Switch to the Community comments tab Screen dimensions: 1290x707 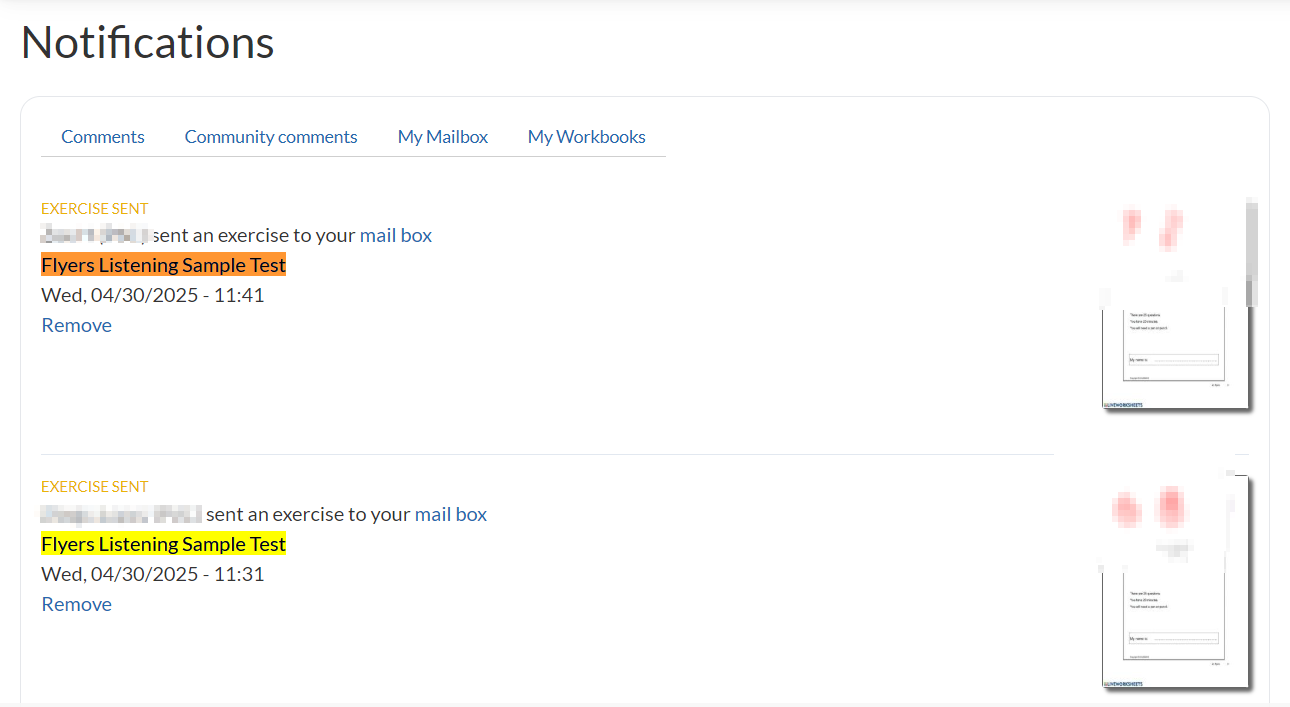[271, 137]
